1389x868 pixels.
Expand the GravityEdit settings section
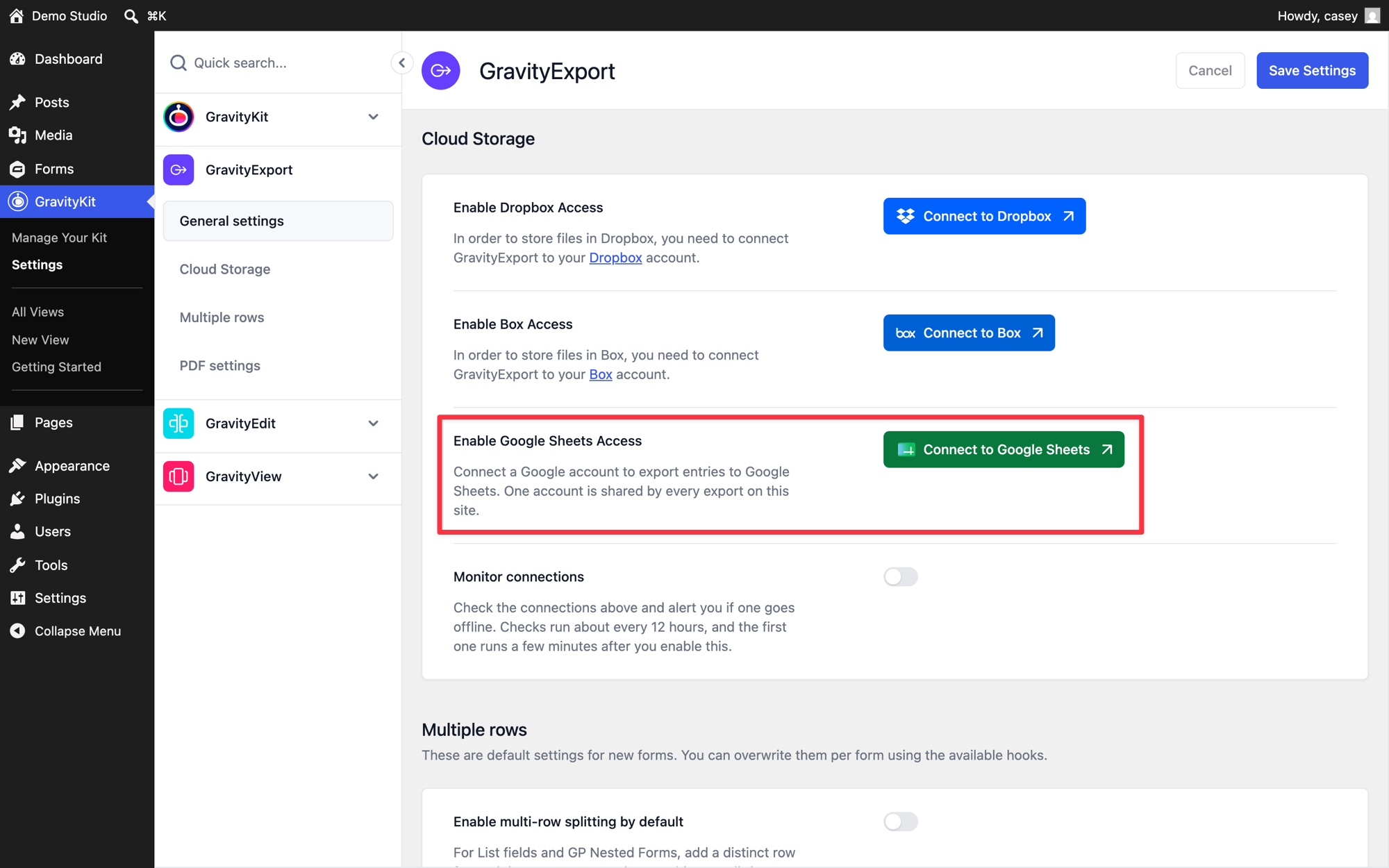[x=374, y=423]
